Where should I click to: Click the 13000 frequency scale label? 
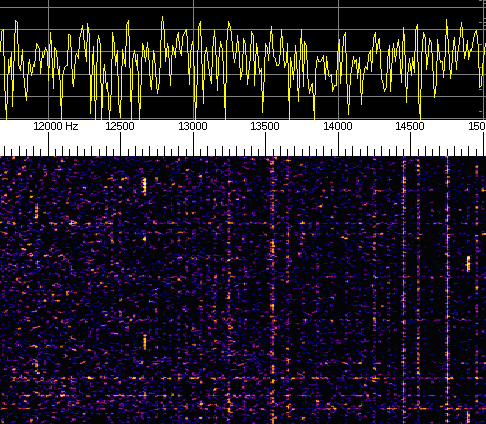click(193, 126)
